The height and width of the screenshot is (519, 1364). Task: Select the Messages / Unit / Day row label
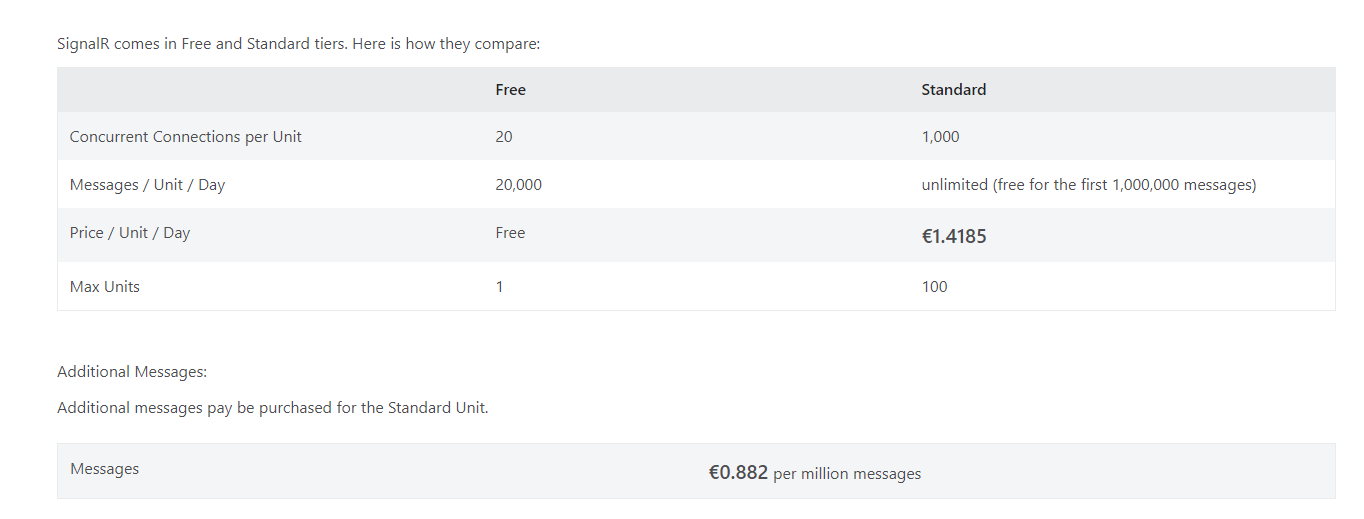(147, 185)
